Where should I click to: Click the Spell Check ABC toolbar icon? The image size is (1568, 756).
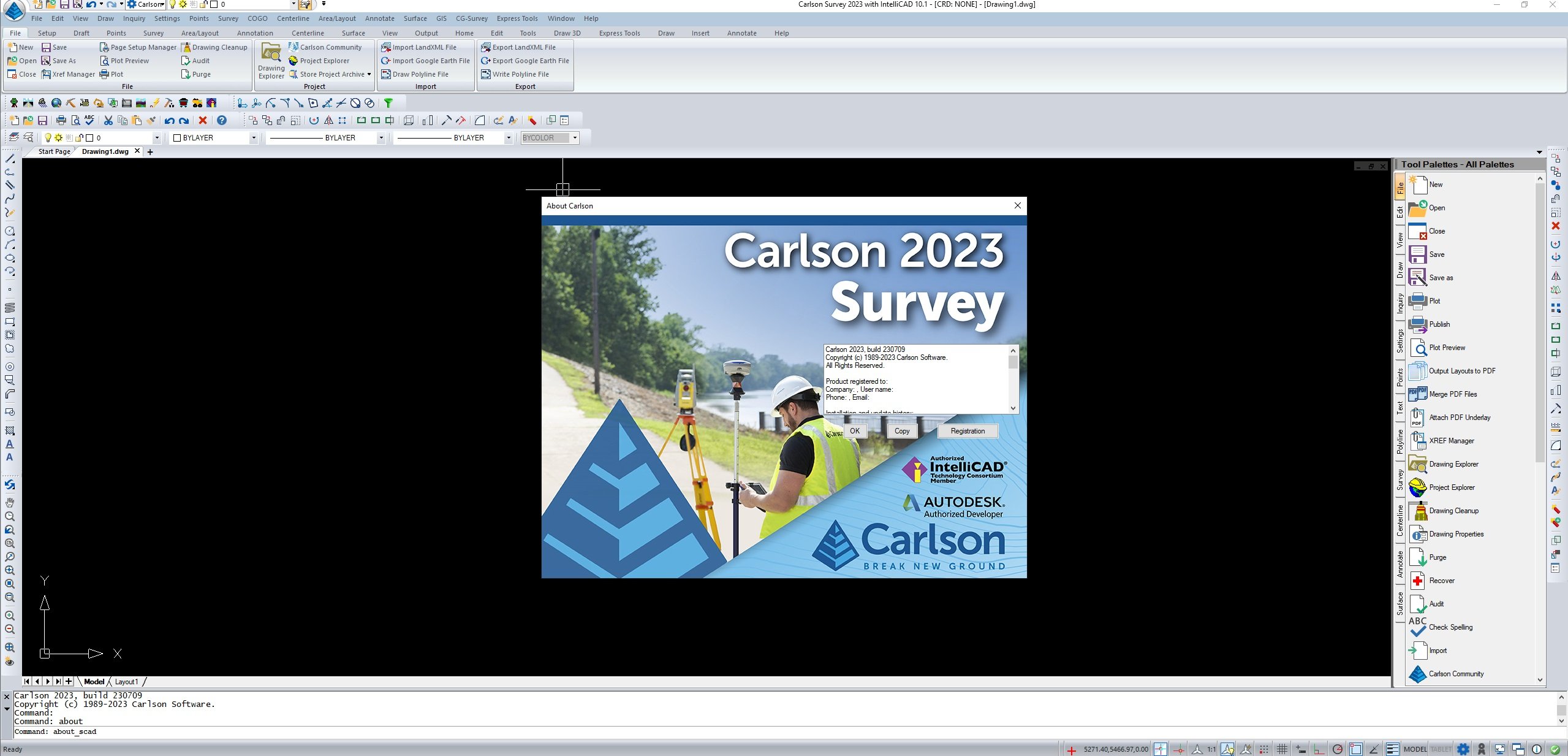[89, 121]
